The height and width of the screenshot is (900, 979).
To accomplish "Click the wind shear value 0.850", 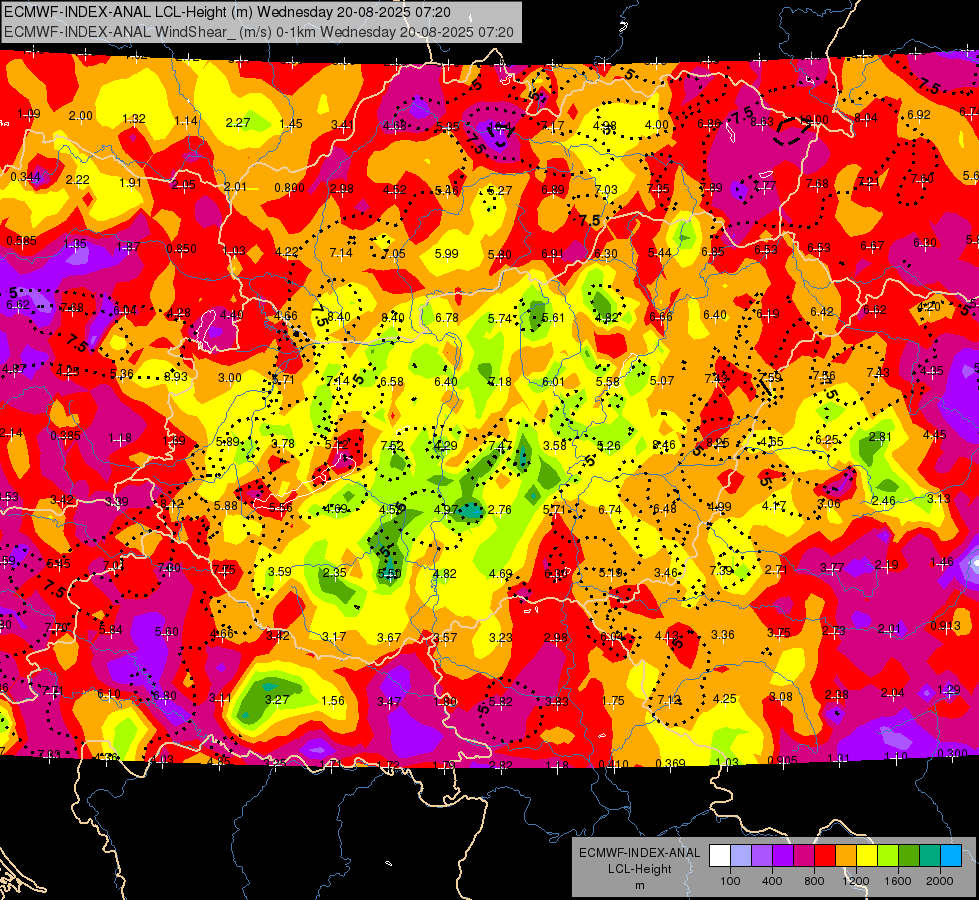I will [182, 249].
